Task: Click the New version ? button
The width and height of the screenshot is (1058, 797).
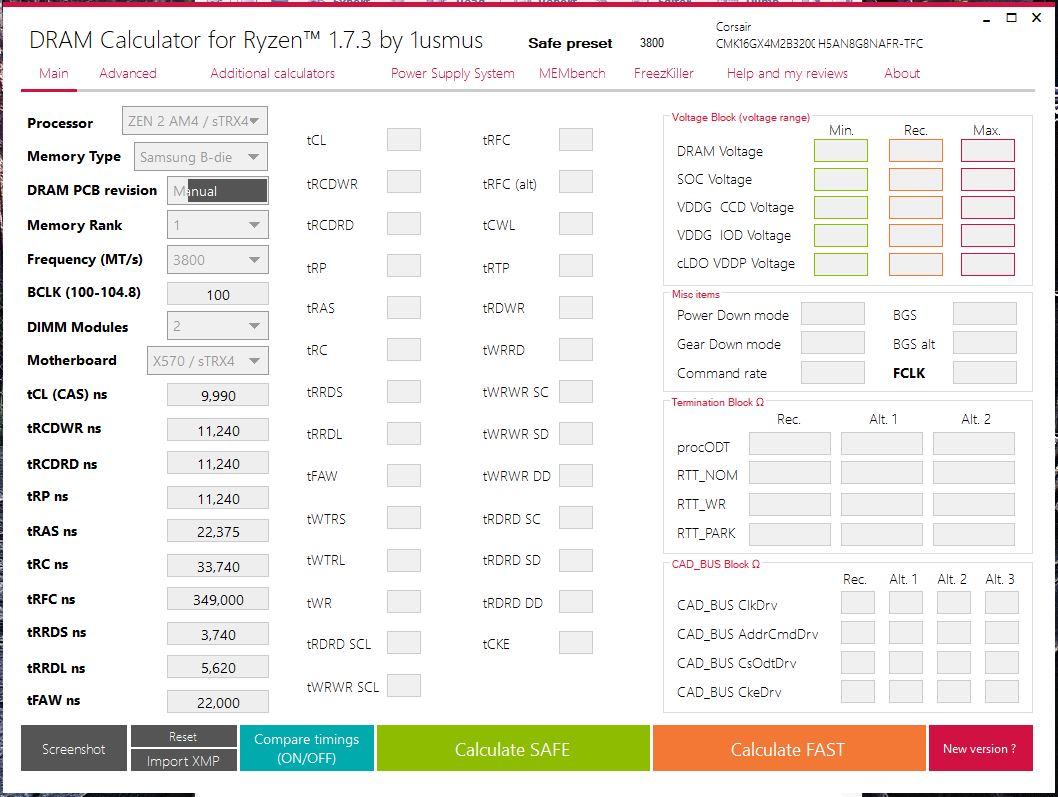Action: point(980,748)
